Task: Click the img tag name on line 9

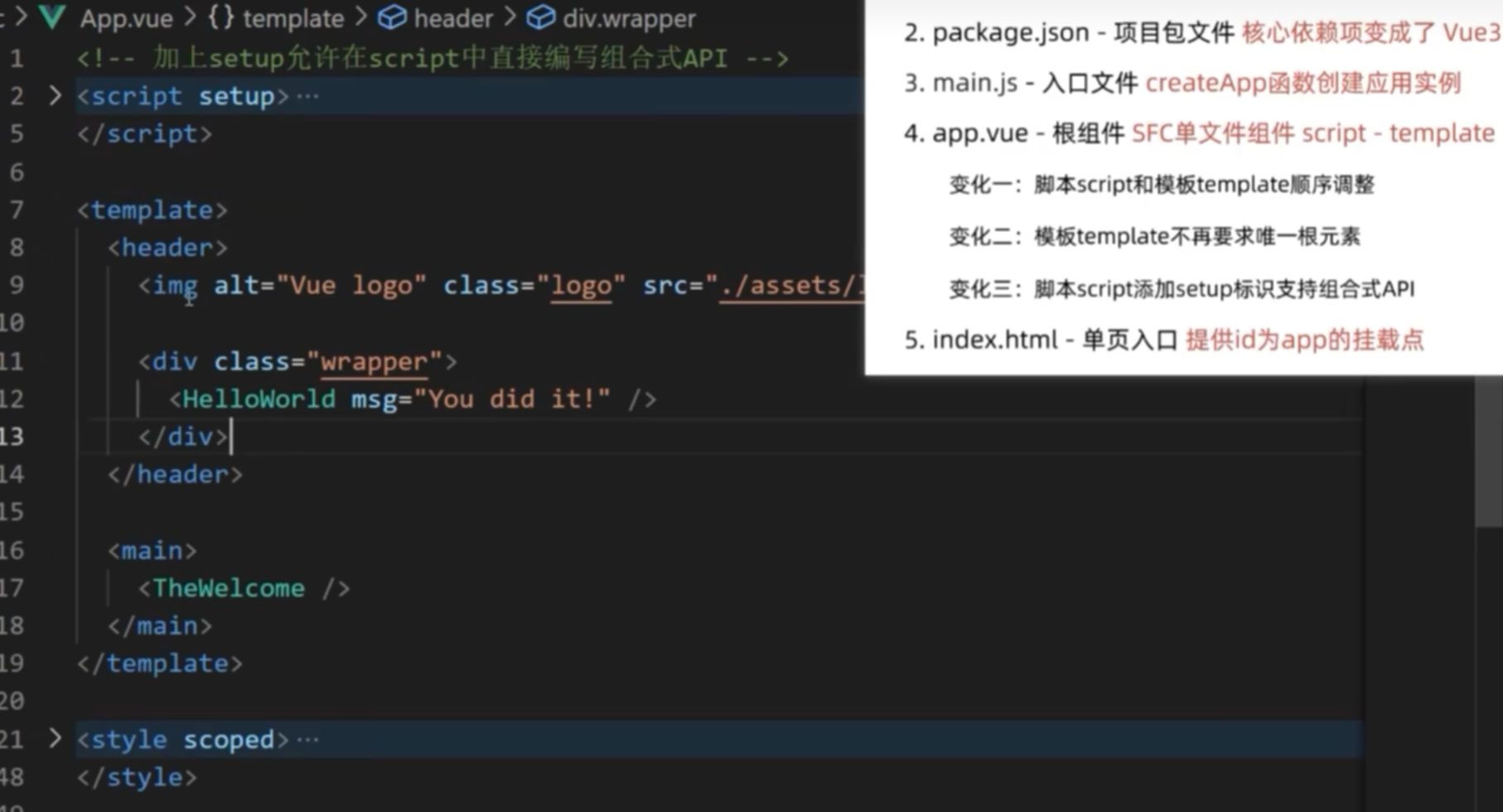Action: coord(176,286)
